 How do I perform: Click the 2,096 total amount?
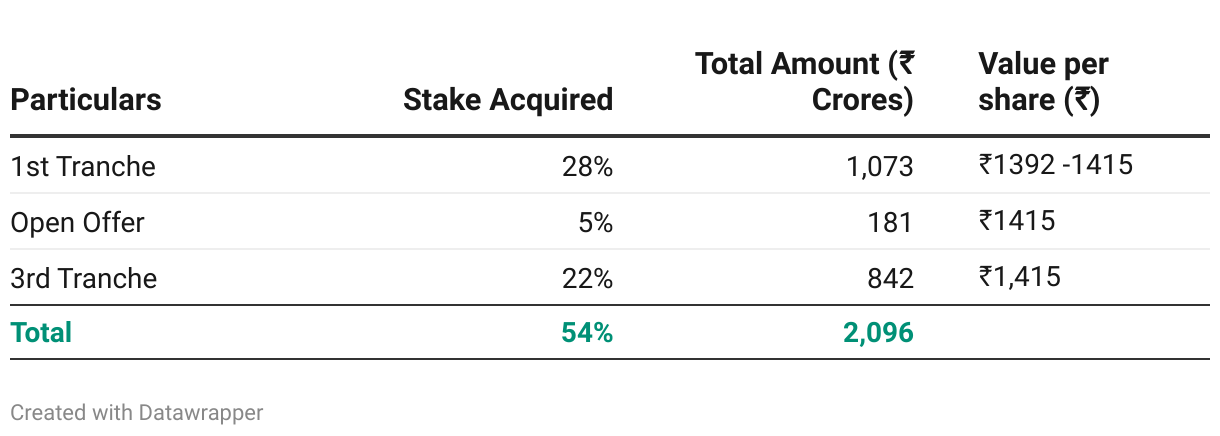[x=878, y=332]
